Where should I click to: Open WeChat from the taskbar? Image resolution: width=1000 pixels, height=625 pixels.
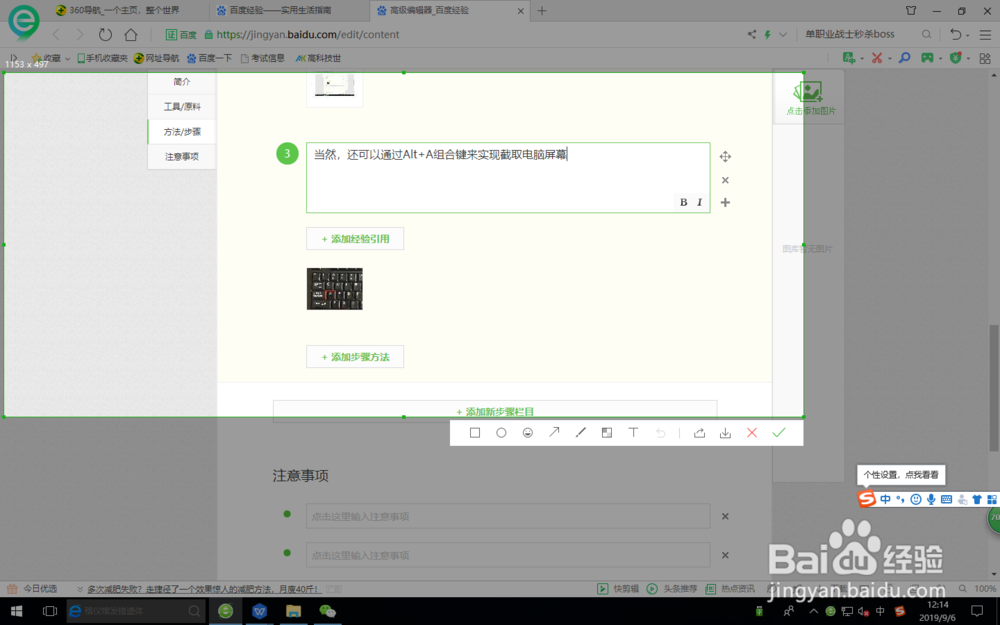point(327,611)
